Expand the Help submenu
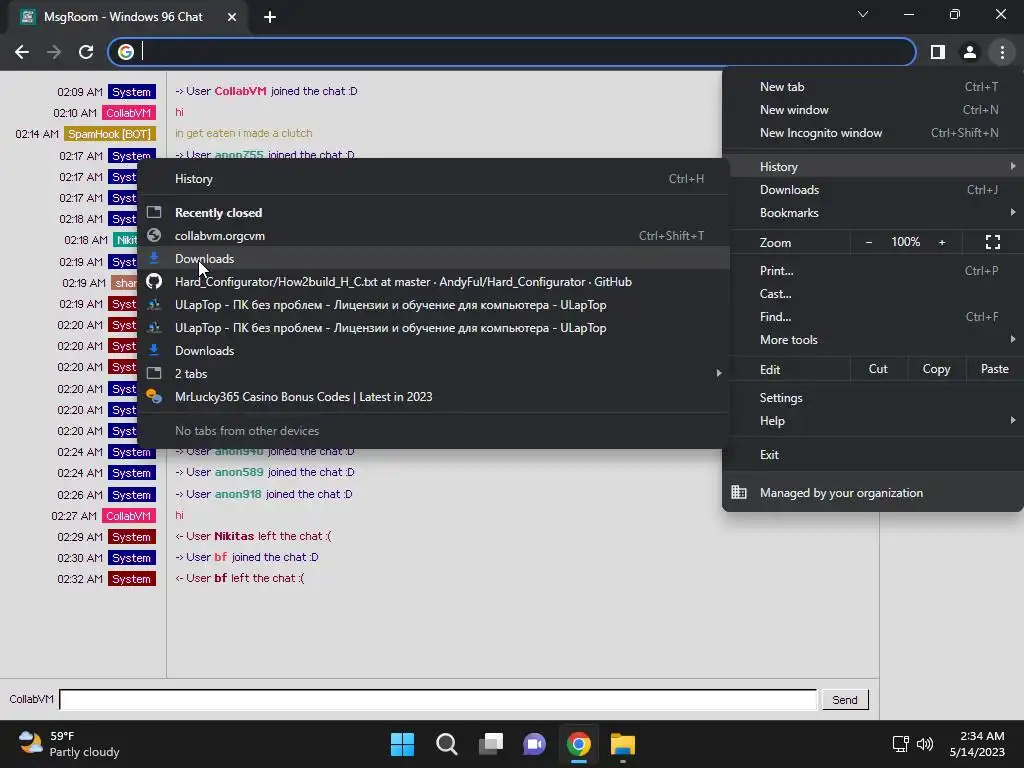This screenshot has width=1024, height=768. point(873,421)
